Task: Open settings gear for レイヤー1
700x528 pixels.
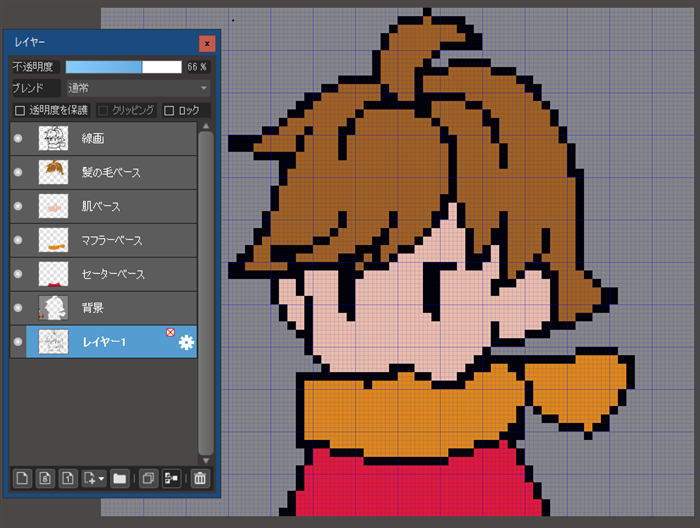Action: click(x=186, y=343)
